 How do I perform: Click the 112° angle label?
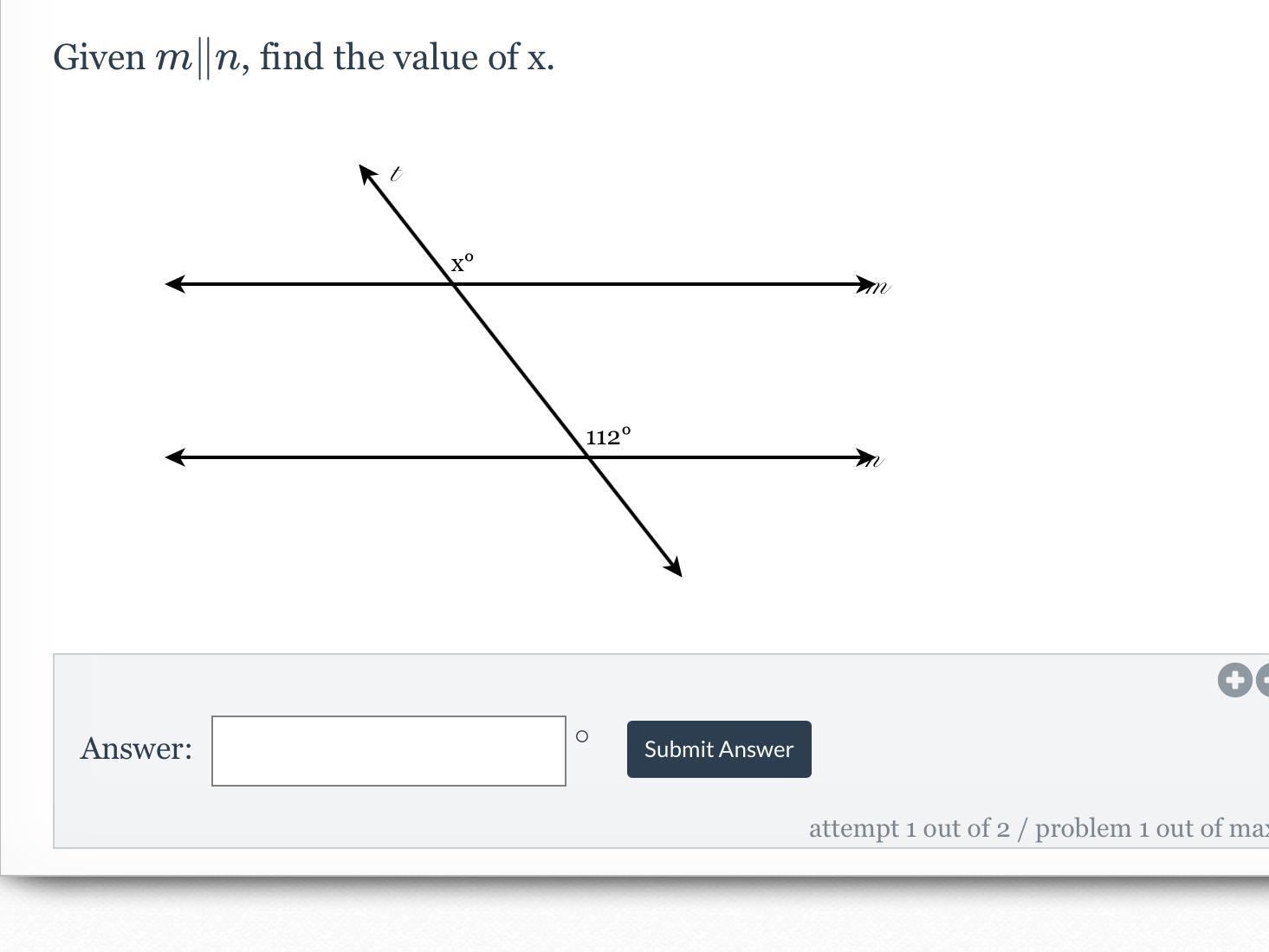click(608, 437)
